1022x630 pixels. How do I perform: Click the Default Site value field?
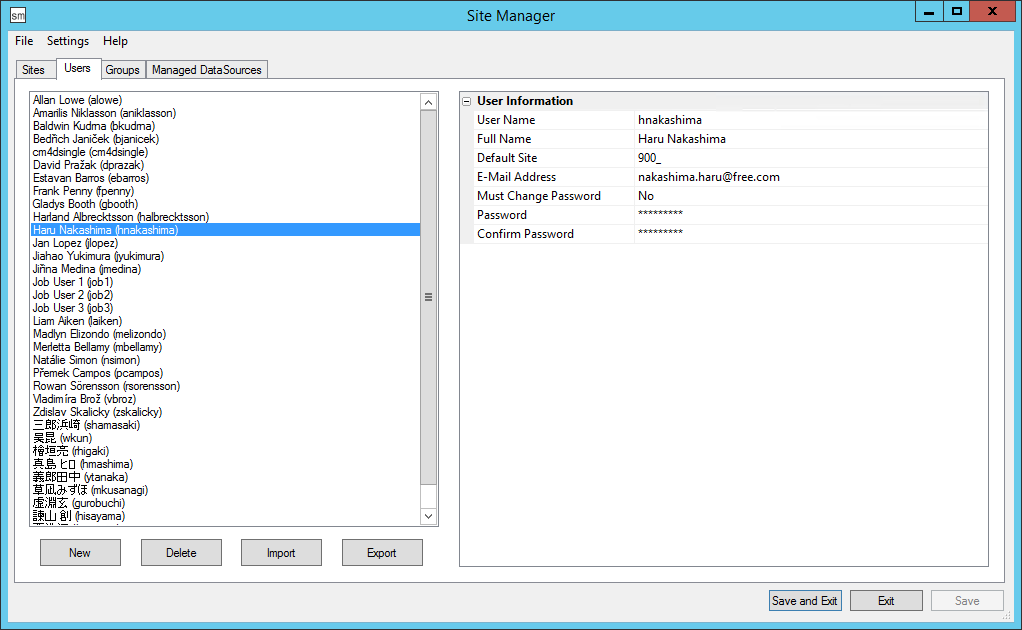pos(810,158)
